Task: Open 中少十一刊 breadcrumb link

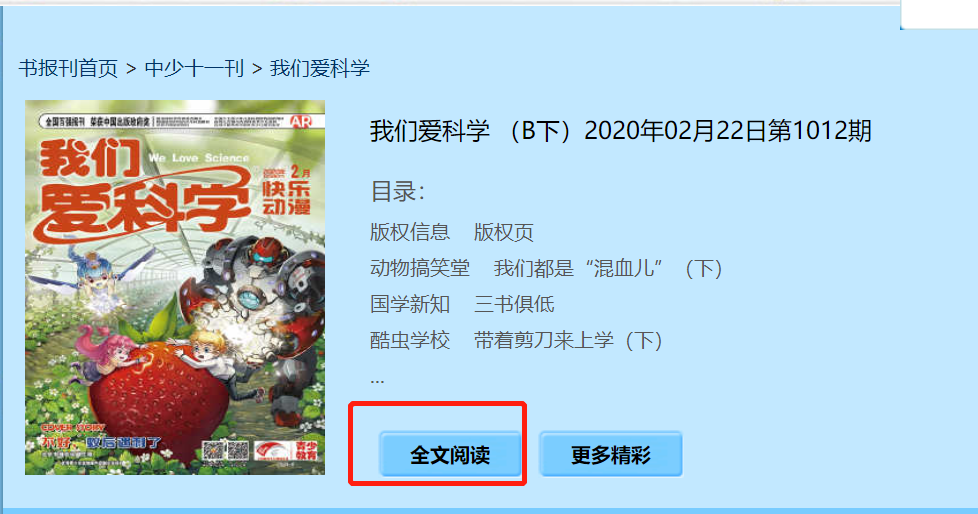Action: point(194,68)
